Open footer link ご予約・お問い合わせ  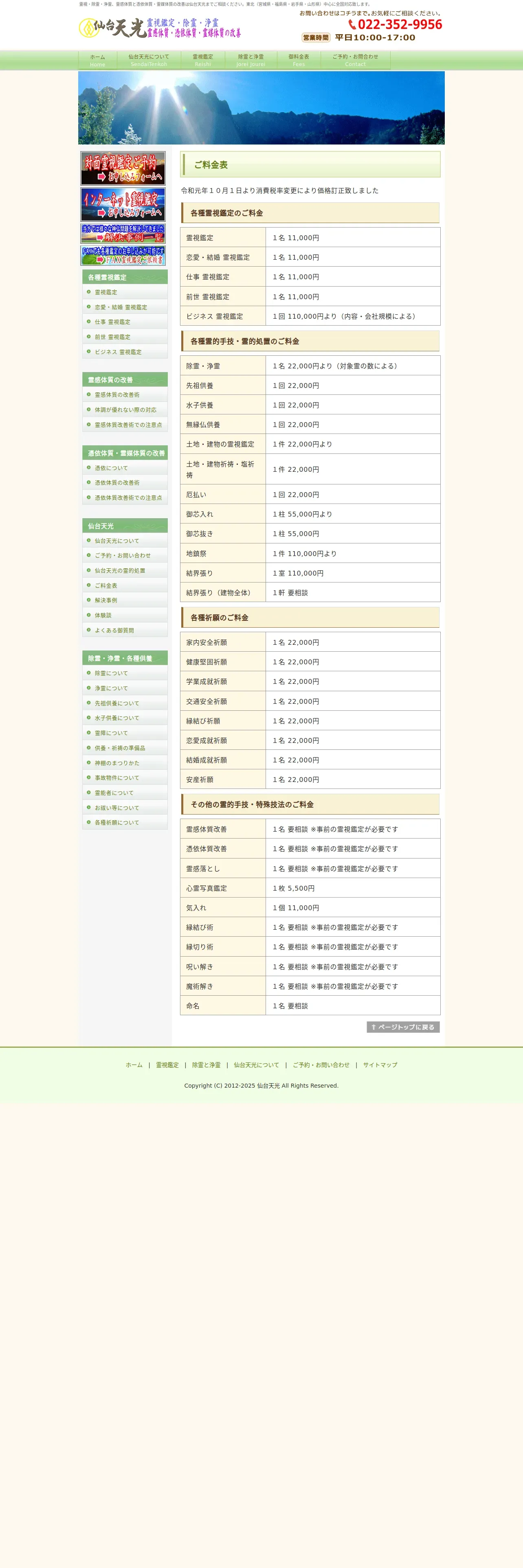coord(321,1064)
